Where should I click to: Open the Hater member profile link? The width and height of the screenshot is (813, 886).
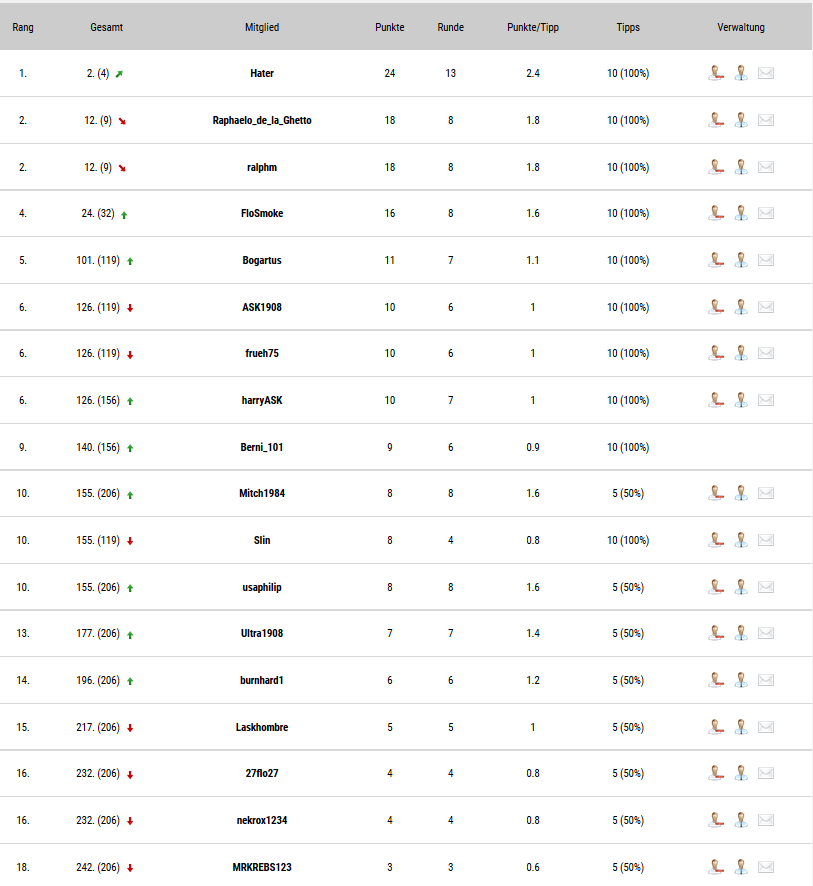point(262,73)
